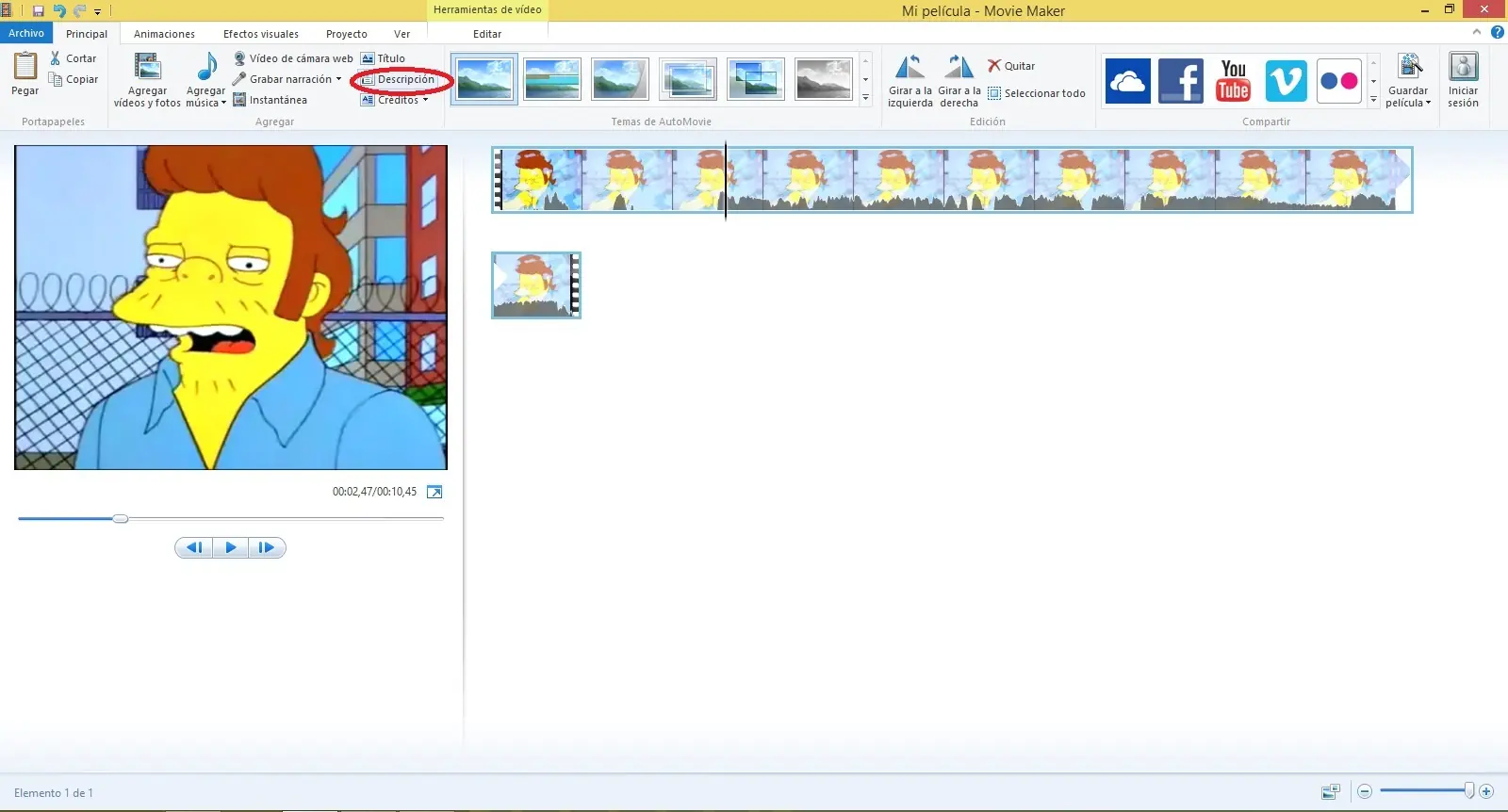Open the Ver tab
The height and width of the screenshot is (812, 1508).
point(402,34)
